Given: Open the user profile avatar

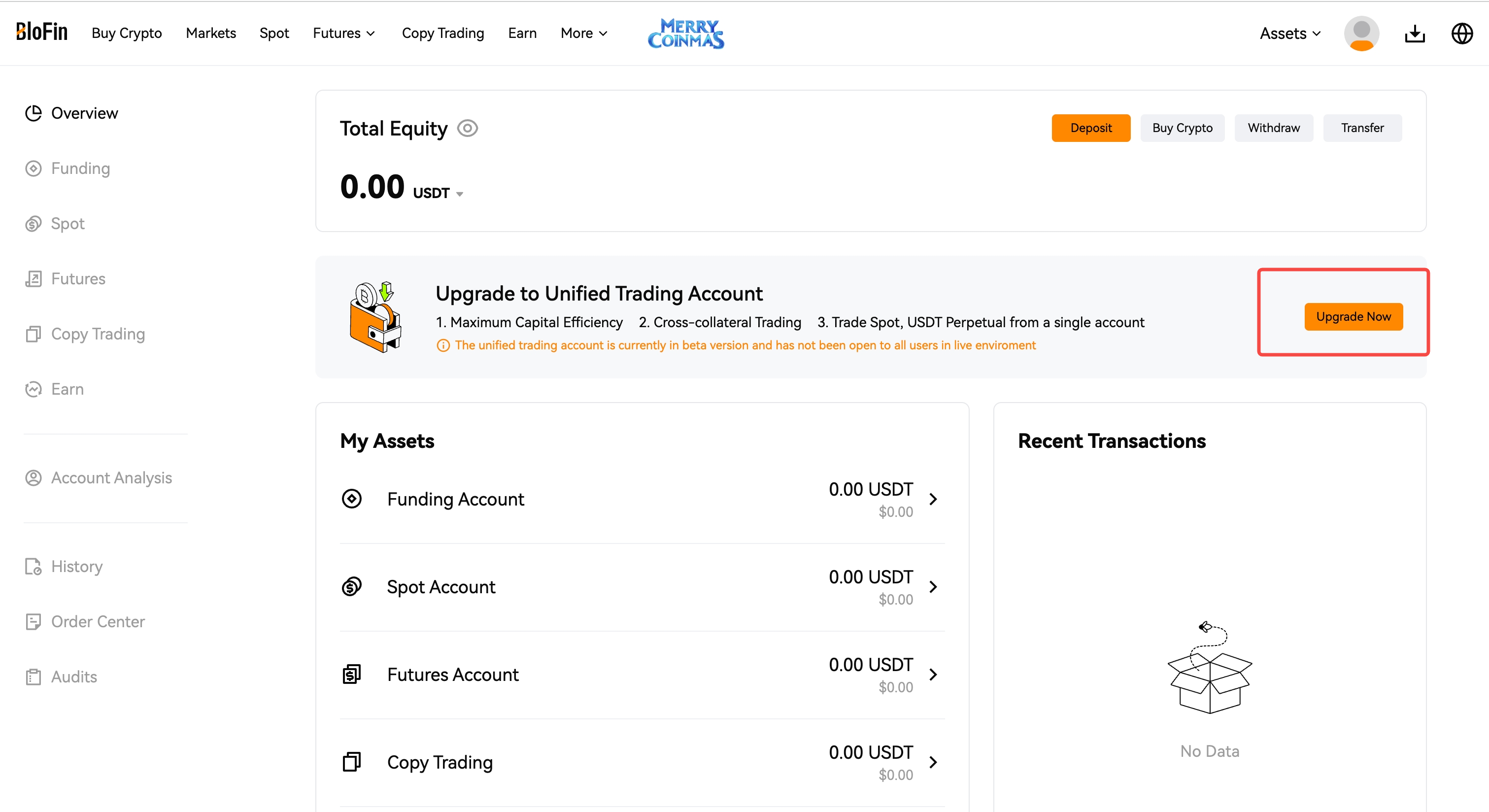Looking at the screenshot, I should point(1361,34).
